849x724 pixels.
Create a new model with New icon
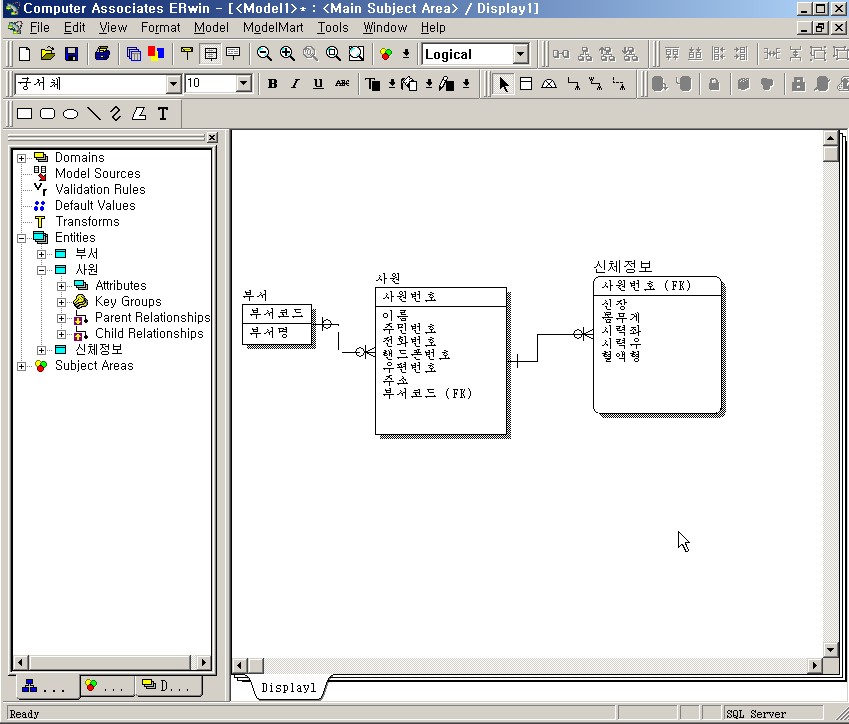(x=24, y=54)
